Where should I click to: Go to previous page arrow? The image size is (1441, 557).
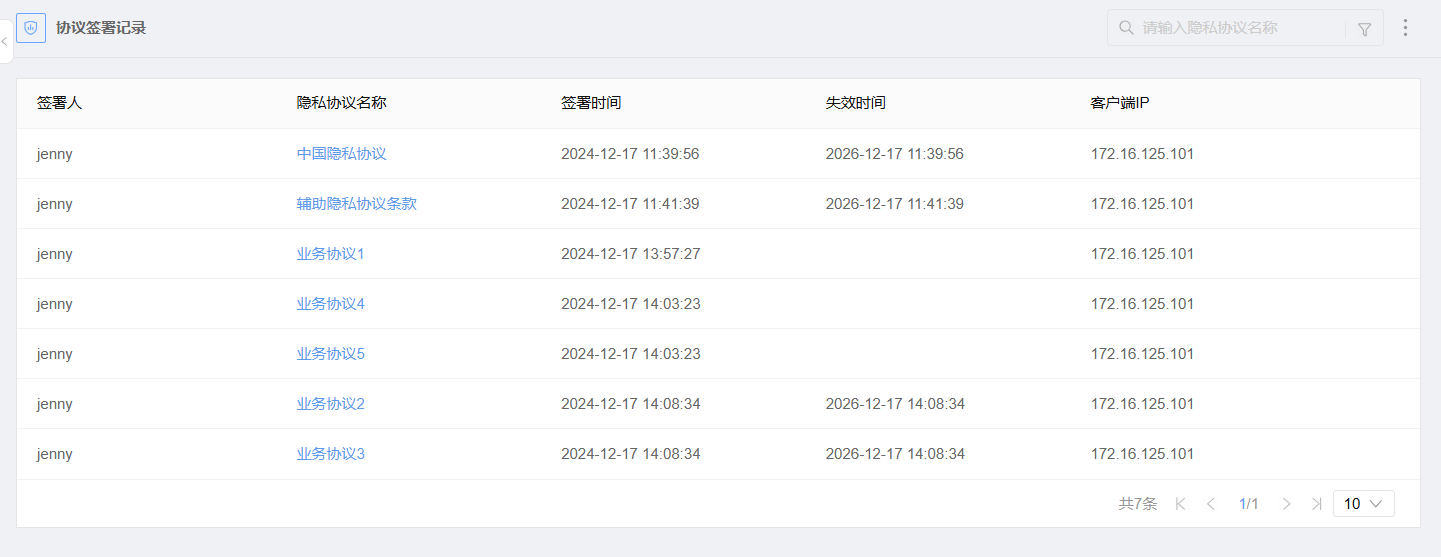click(1211, 504)
